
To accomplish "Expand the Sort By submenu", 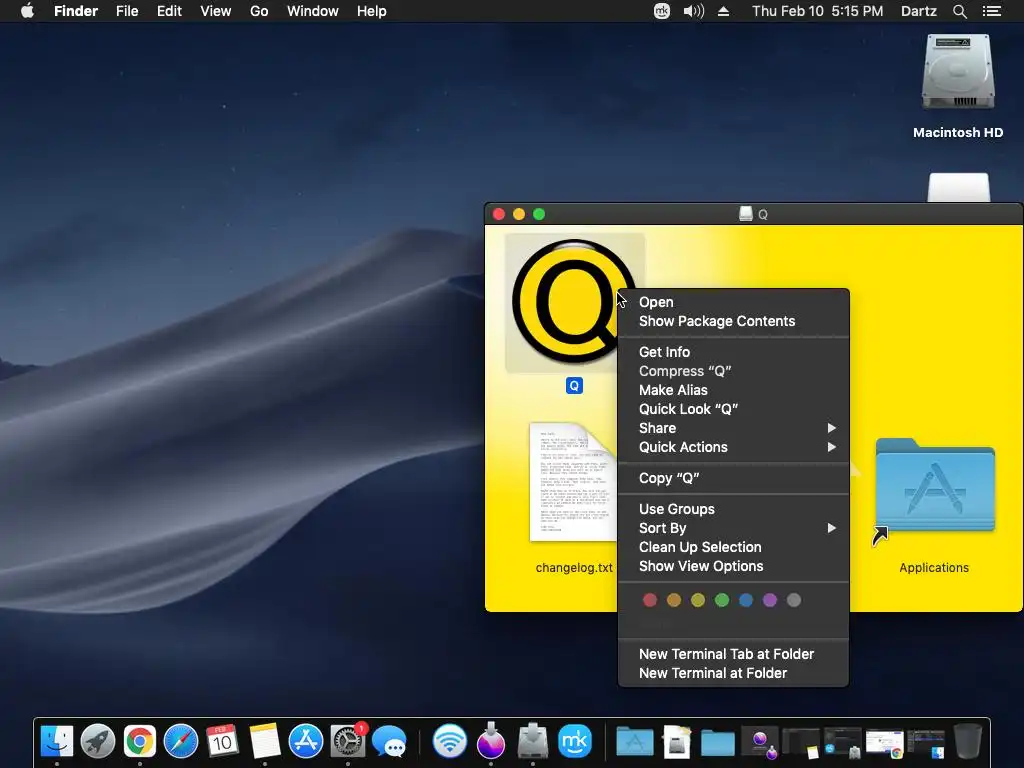I will click(x=733, y=528).
